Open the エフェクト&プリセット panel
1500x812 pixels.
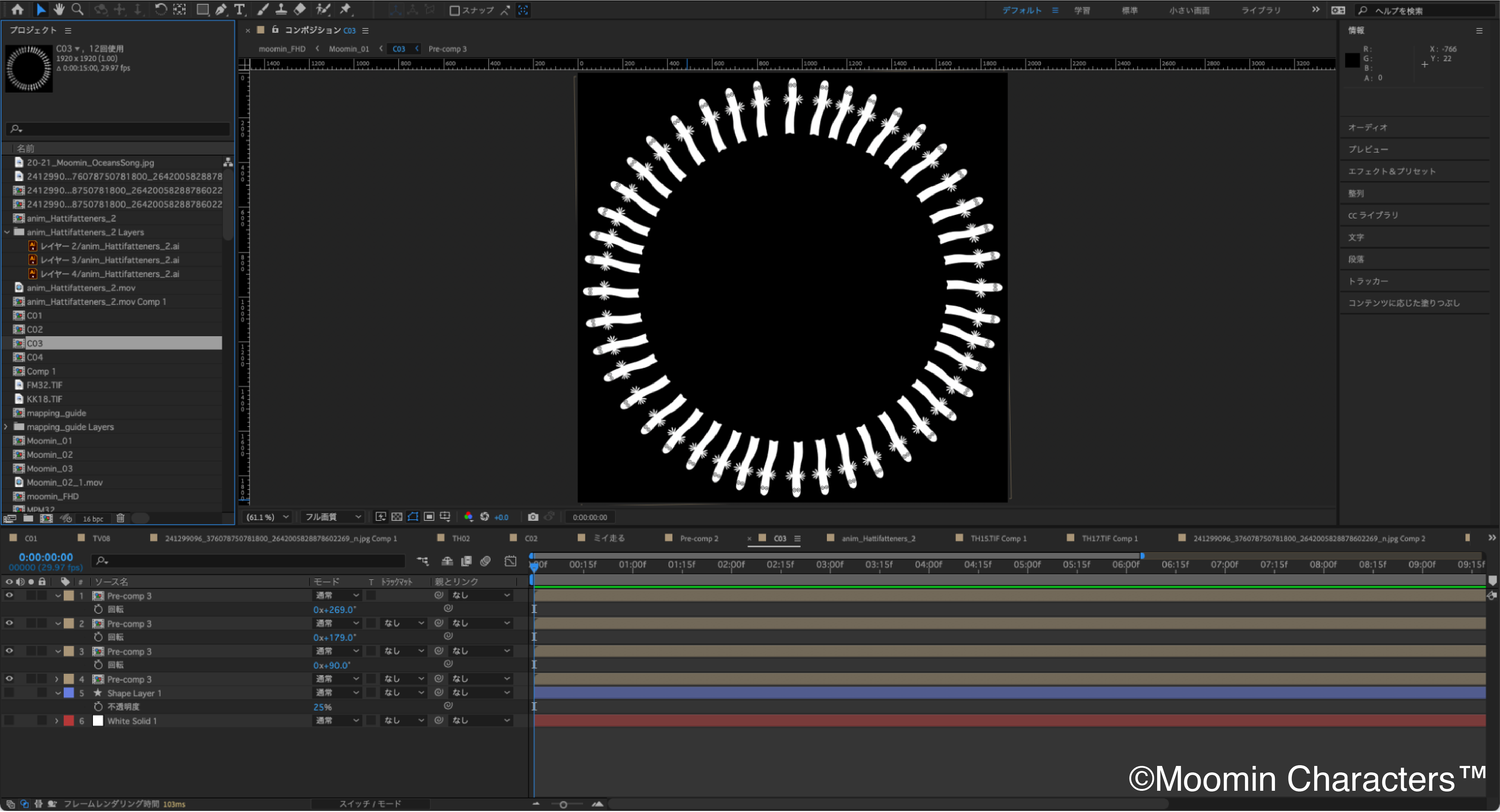coord(1392,171)
